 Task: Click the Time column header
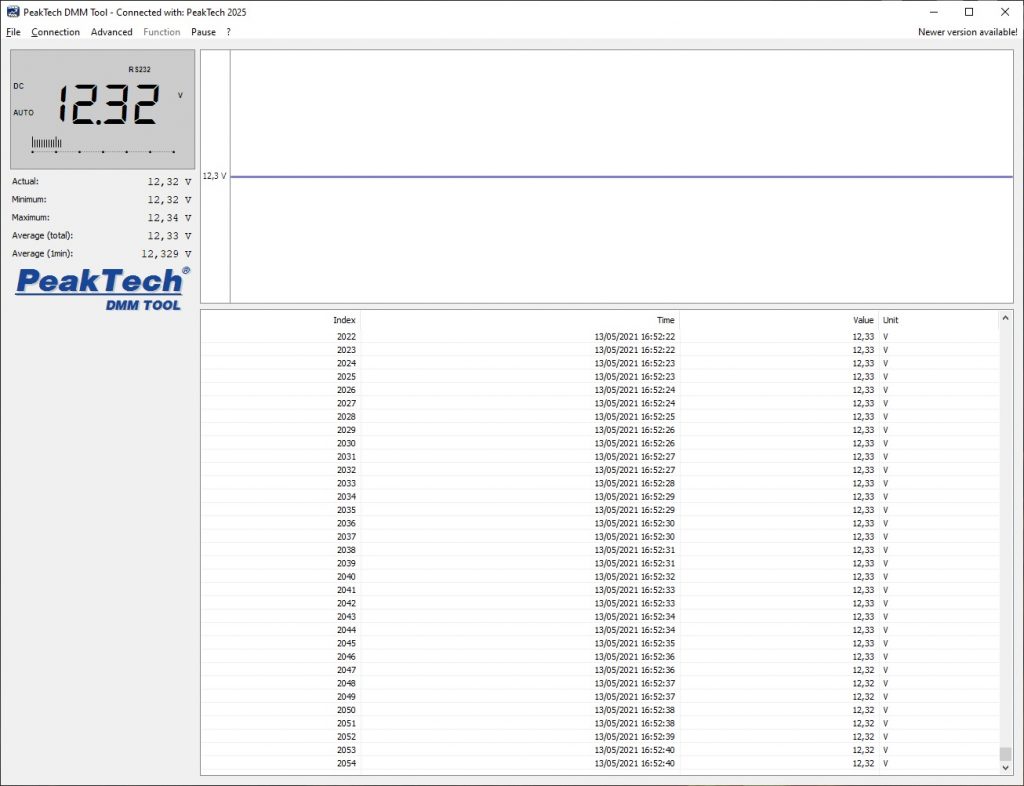tap(665, 320)
